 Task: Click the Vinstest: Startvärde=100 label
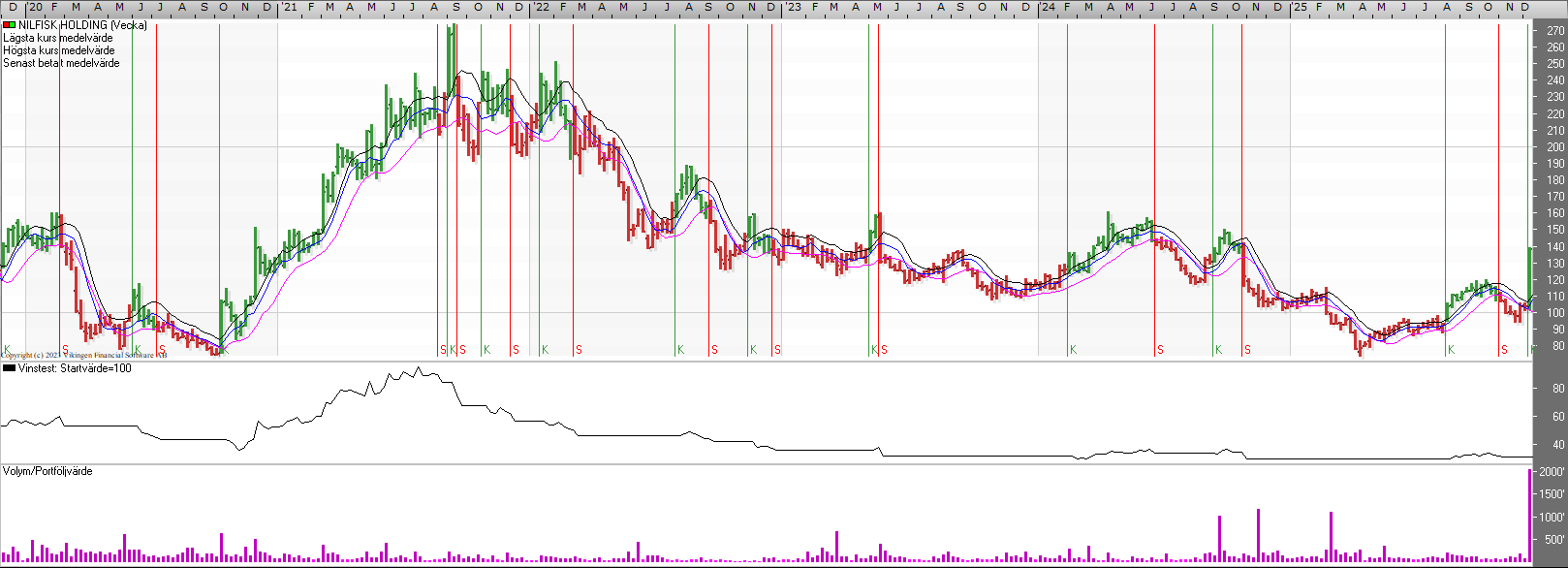[x=74, y=368]
